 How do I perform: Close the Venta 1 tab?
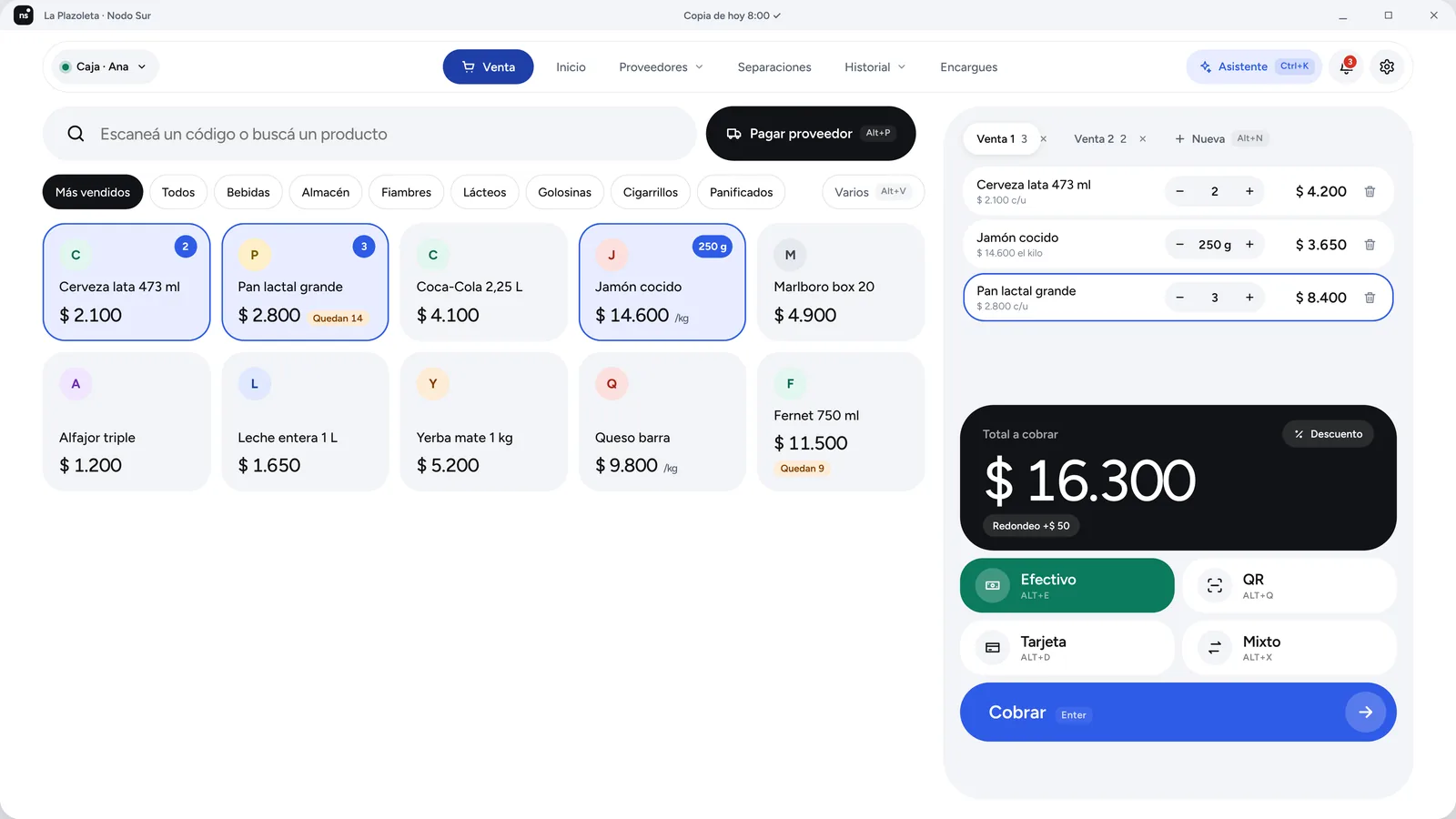[1044, 139]
